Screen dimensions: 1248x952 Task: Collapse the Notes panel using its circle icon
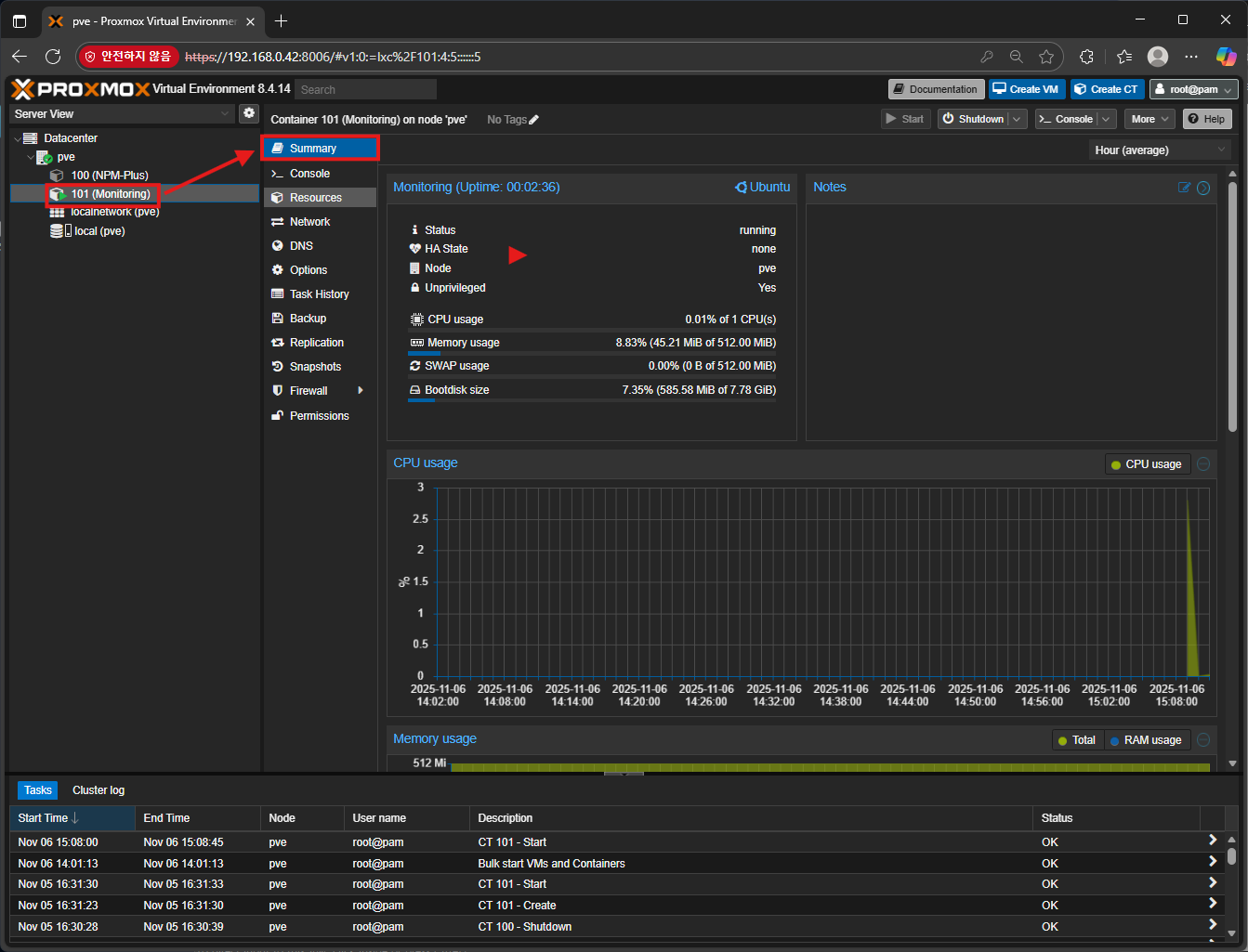[x=1203, y=188]
